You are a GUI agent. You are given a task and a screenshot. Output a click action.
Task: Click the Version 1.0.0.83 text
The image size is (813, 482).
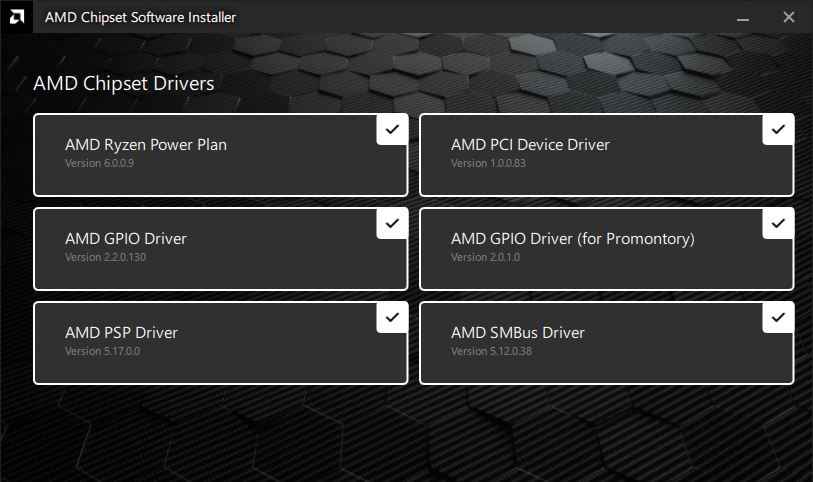(x=488, y=163)
